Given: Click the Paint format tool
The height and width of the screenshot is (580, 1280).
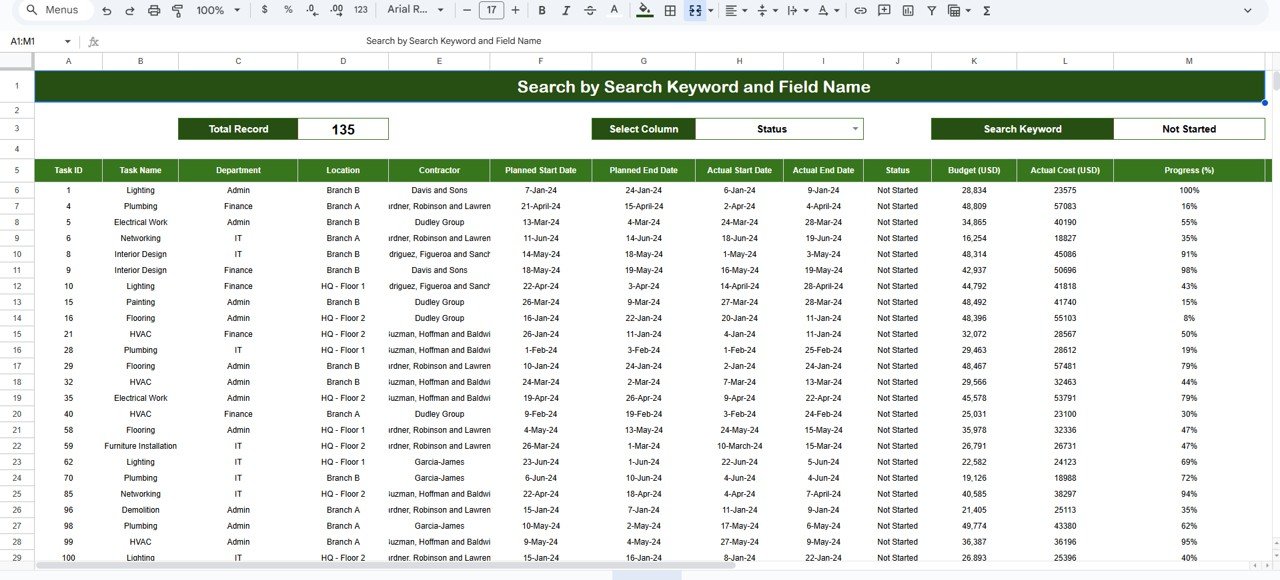Looking at the screenshot, I should coord(178,10).
